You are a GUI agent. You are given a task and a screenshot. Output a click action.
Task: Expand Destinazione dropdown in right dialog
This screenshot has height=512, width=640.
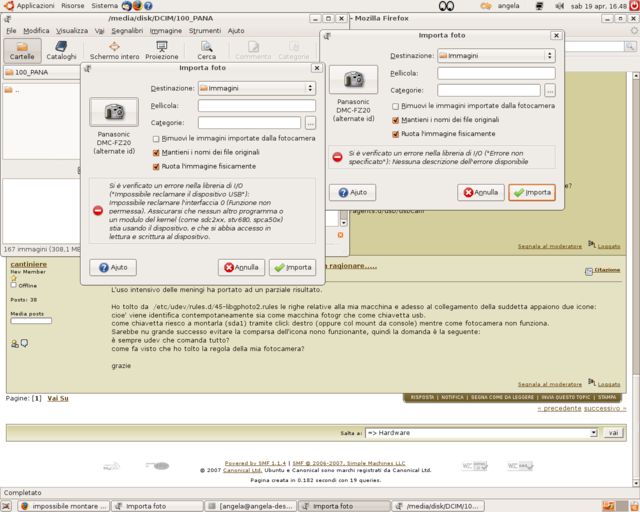pyautogui.click(x=496, y=56)
